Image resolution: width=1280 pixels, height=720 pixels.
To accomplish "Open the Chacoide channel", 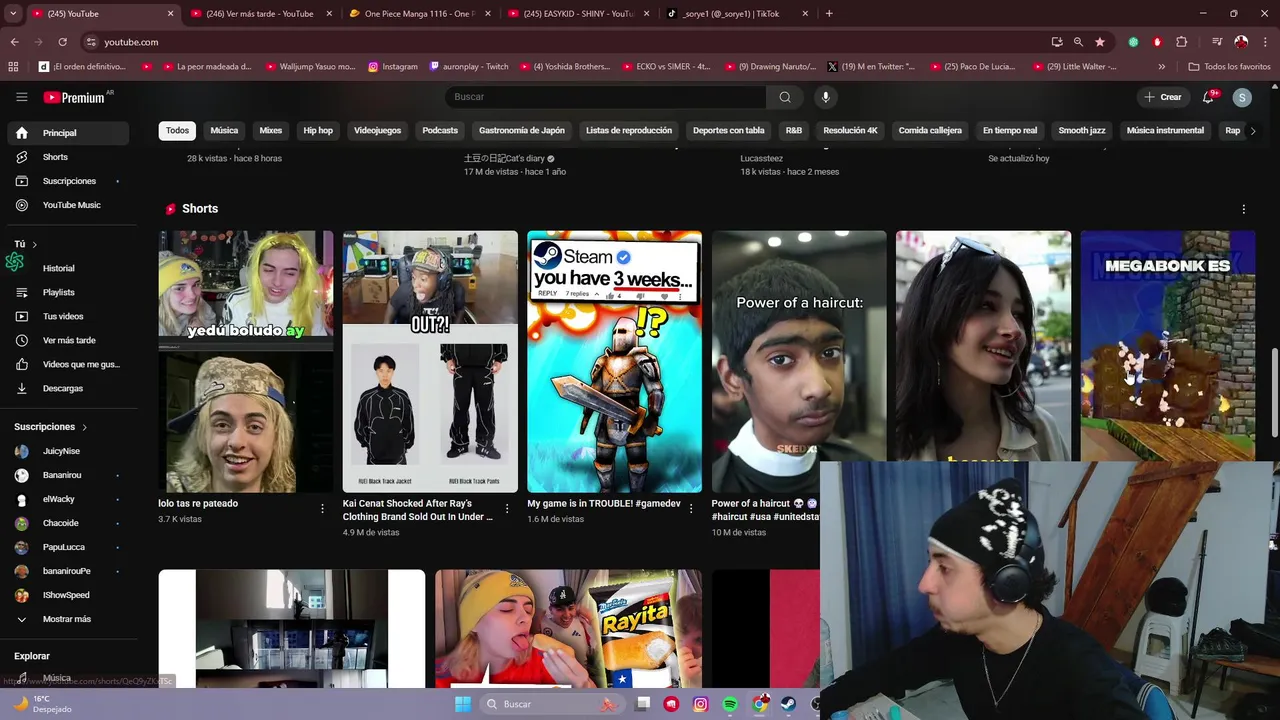I will click(65, 523).
